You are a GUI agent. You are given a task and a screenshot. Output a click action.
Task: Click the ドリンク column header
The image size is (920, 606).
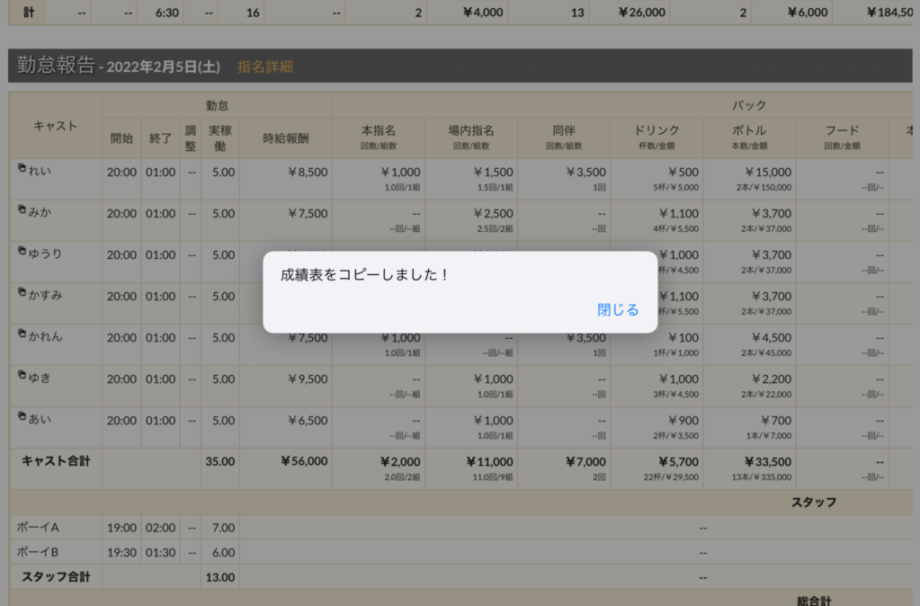tap(656, 131)
